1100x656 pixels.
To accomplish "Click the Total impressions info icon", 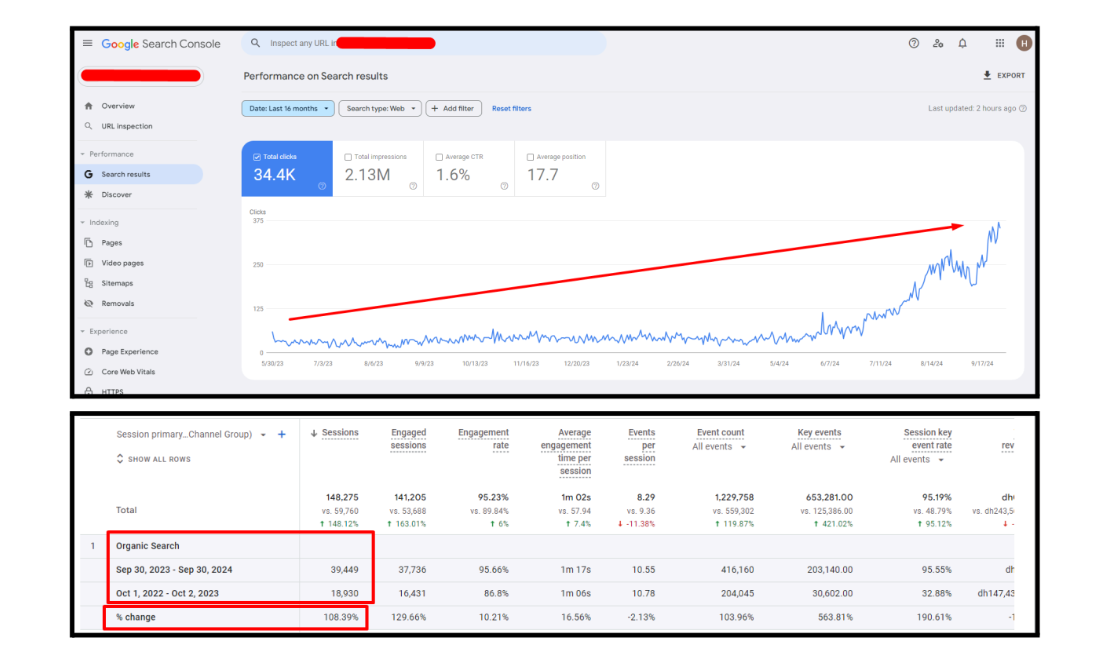I will tap(413, 186).
